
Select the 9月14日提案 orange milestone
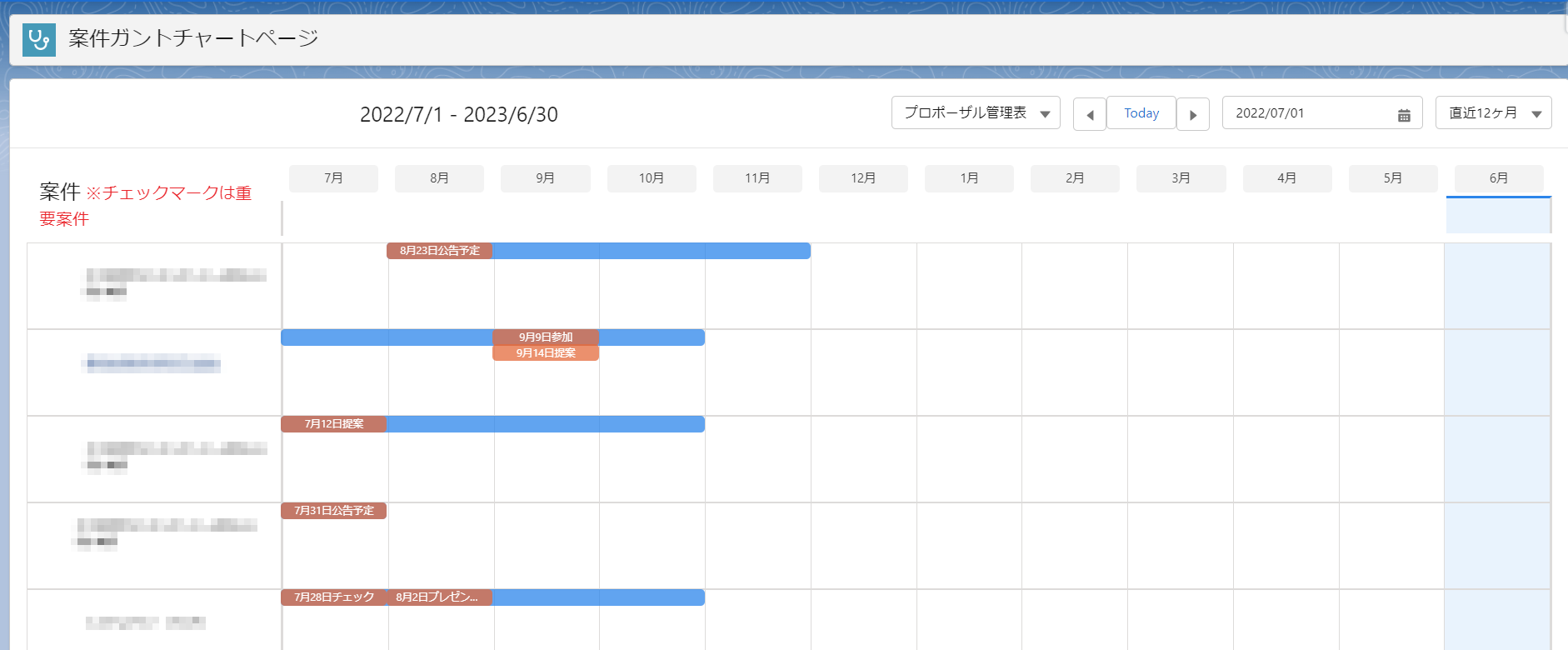[546, 353]
